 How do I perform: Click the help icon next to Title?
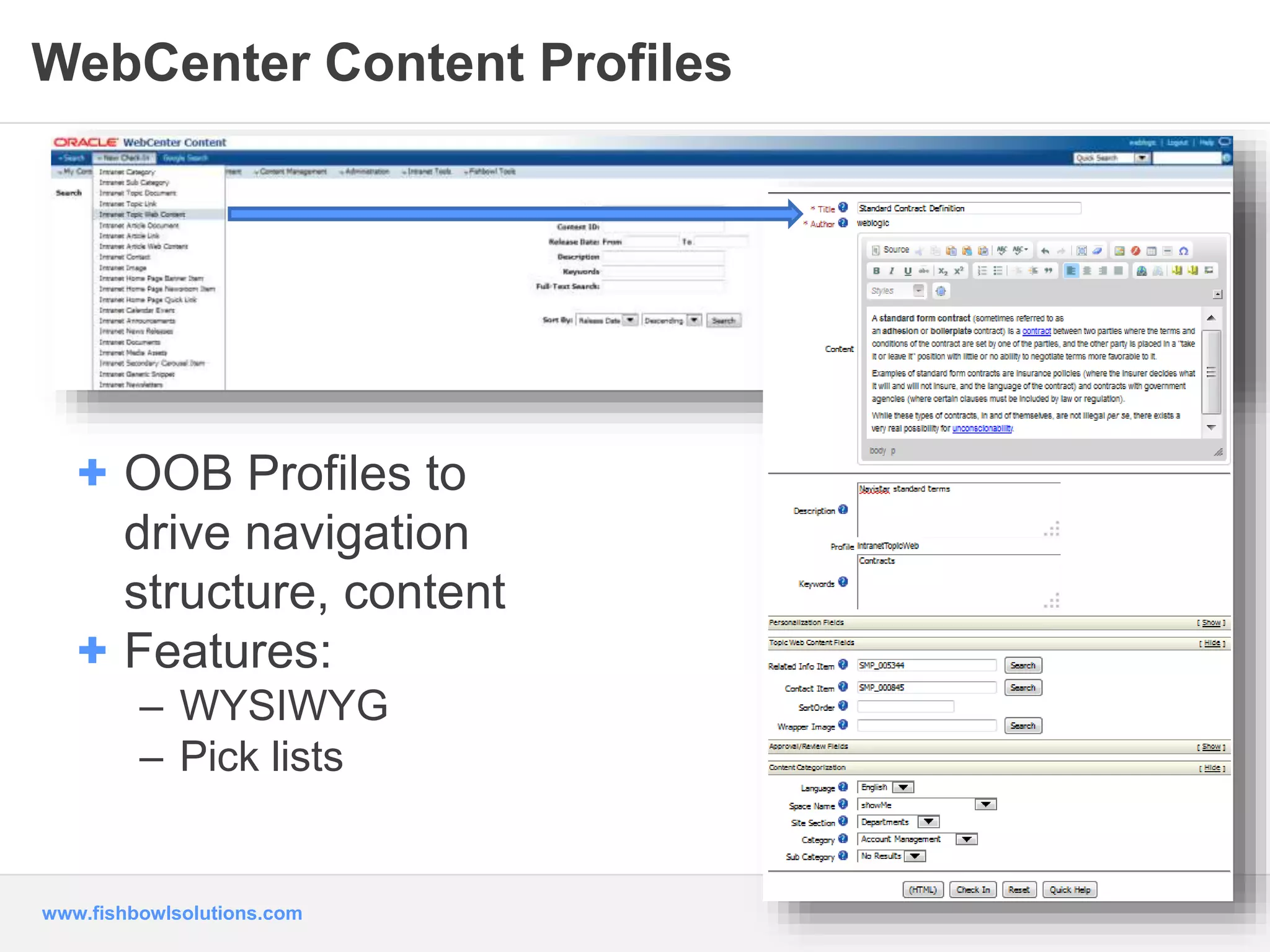843,207
